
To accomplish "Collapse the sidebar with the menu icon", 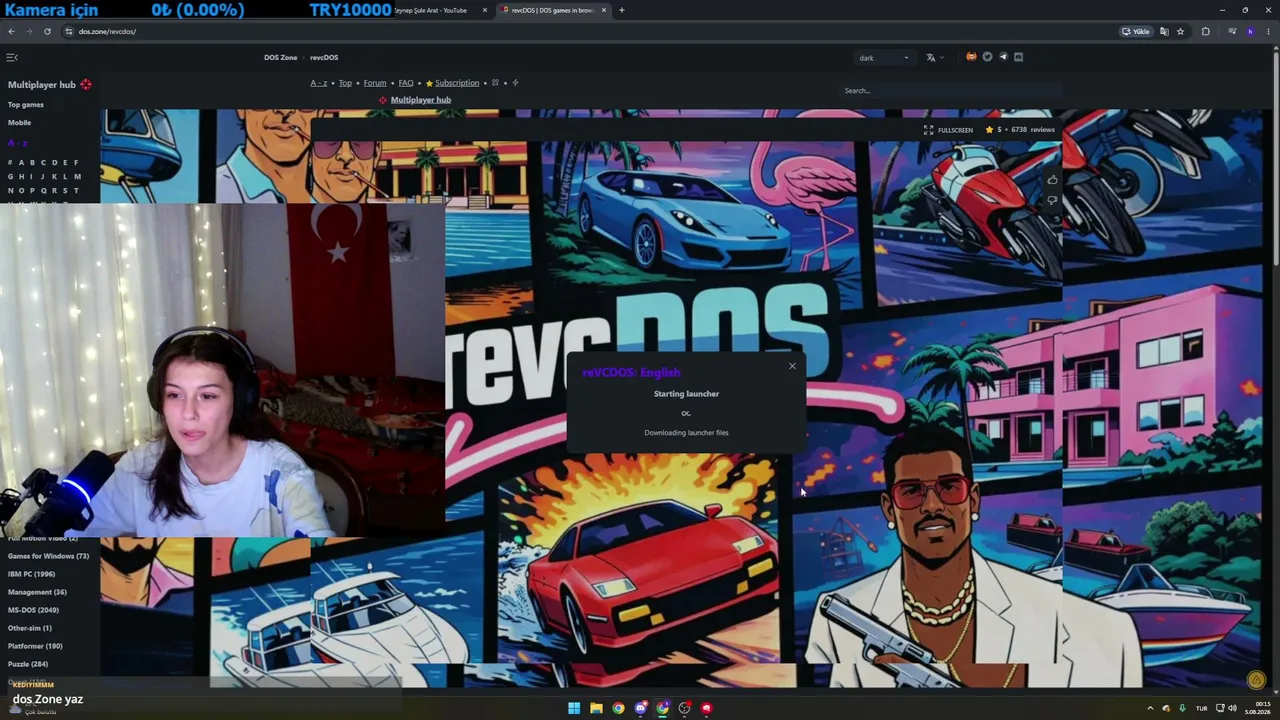I will click(12, 58).
